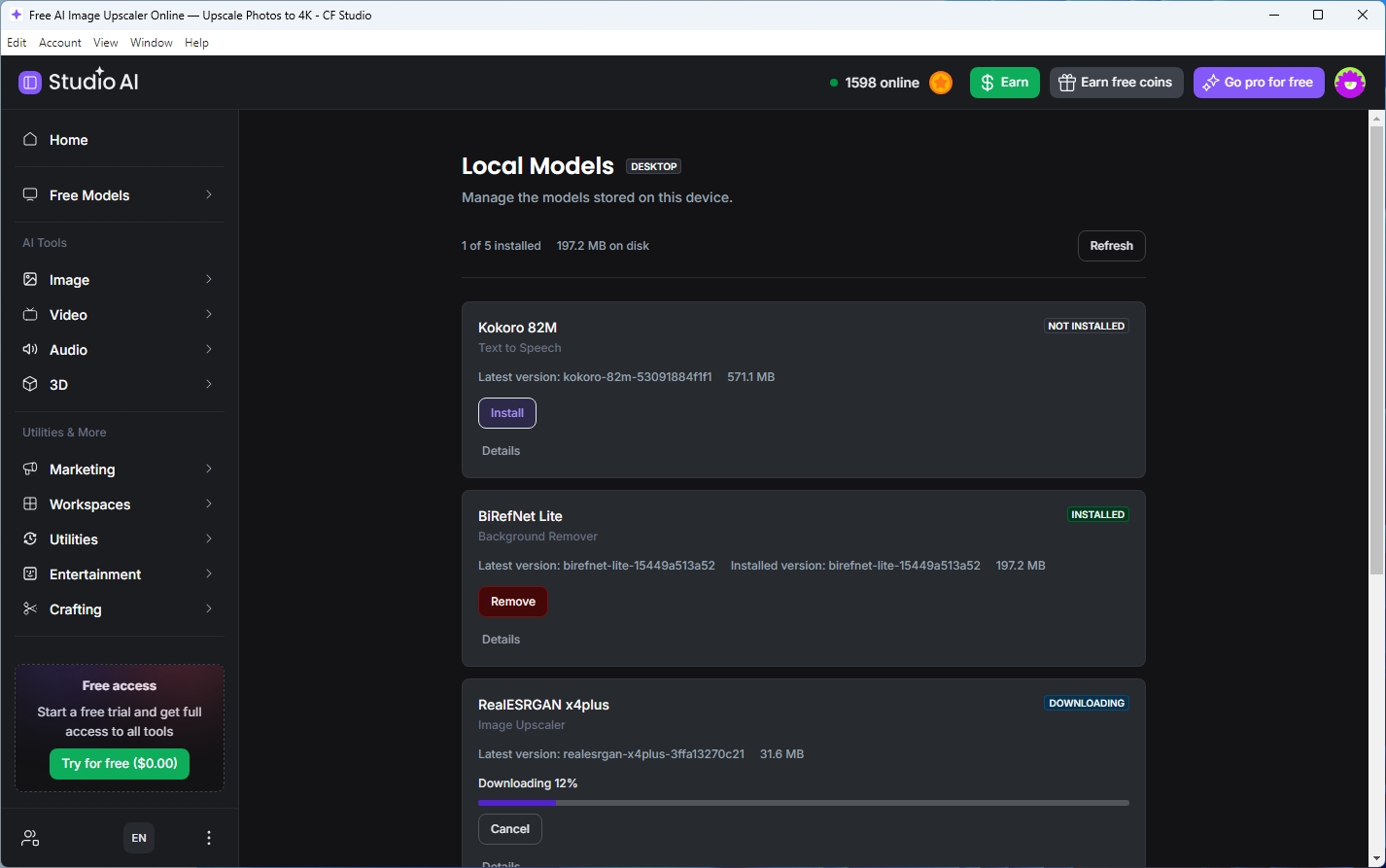Click the vertical scrollbar of the models page
1386x868 pixels.
click(1376, 350)
